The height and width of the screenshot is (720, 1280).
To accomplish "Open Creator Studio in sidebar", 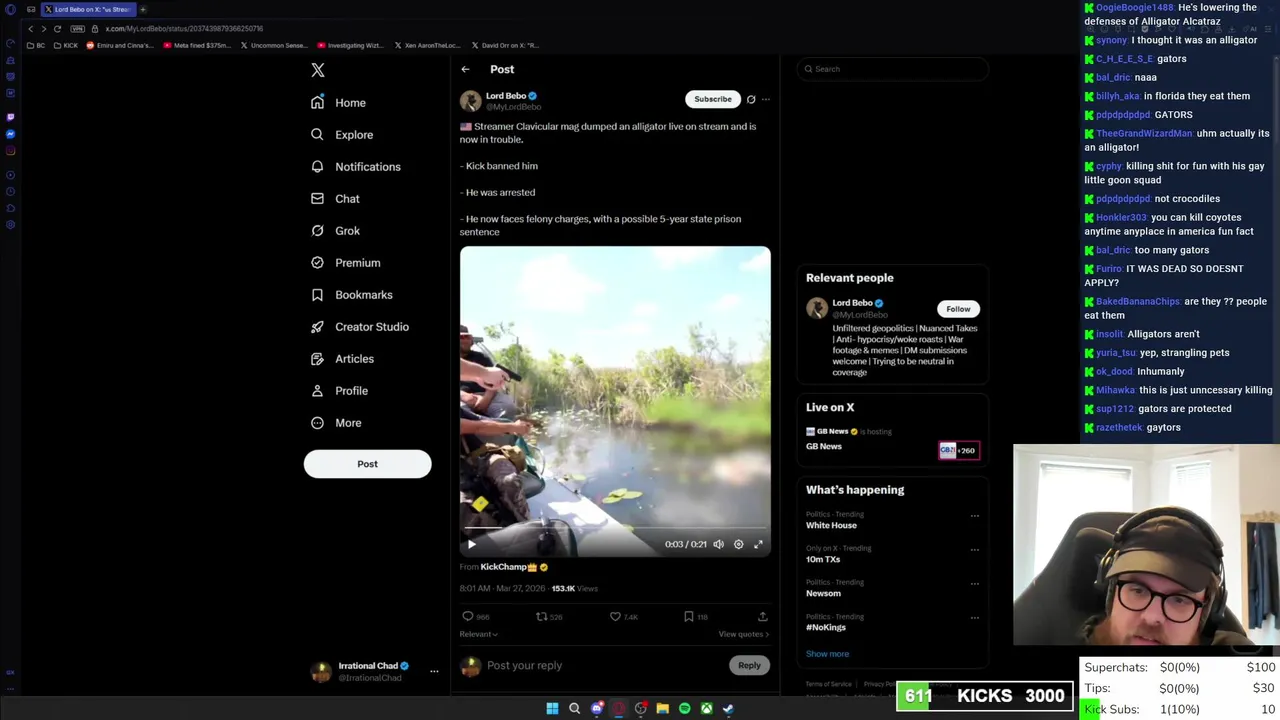I will 359,327.
